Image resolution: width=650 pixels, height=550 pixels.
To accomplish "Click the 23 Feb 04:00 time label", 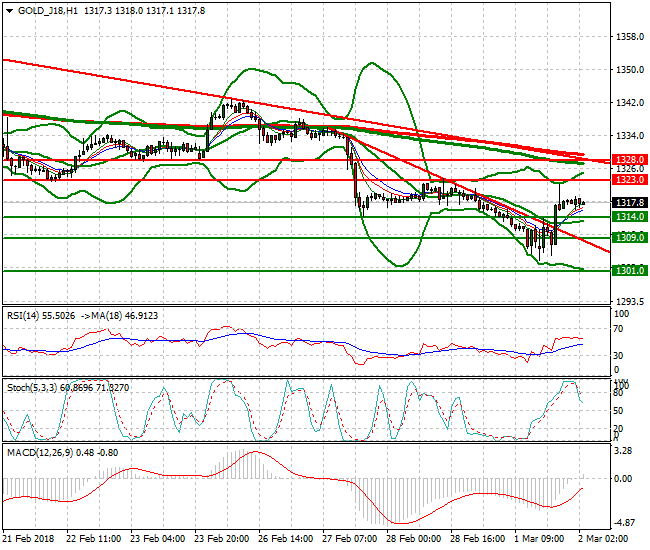I will (158, 539).
